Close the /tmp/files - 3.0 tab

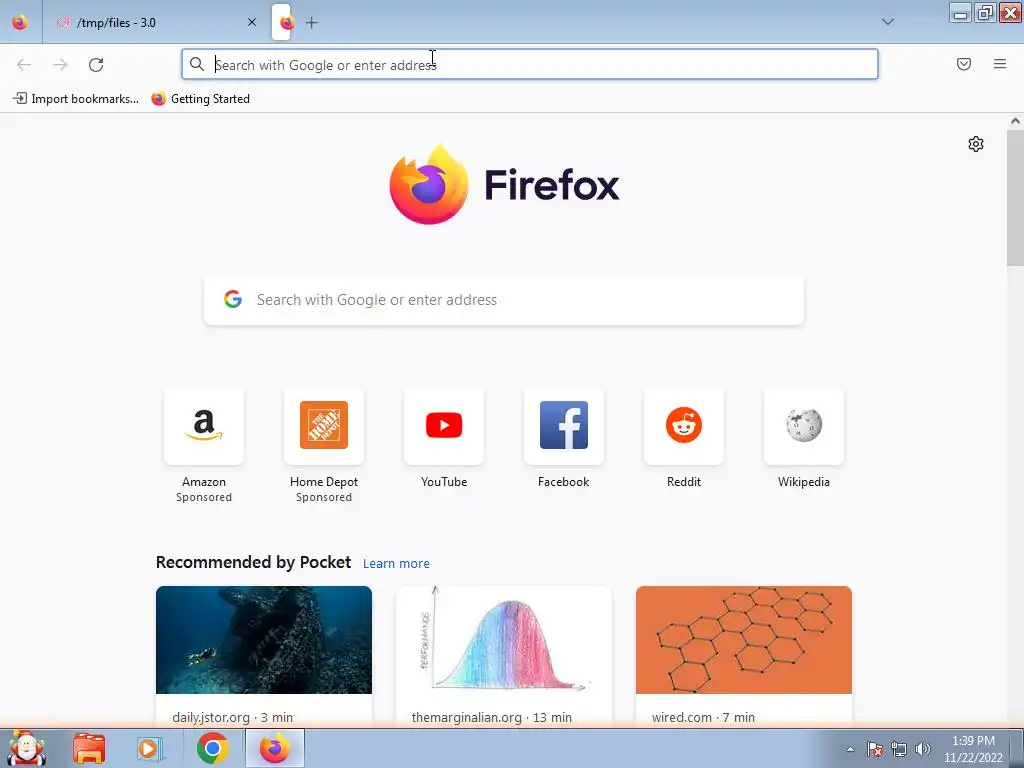(252, 22)
